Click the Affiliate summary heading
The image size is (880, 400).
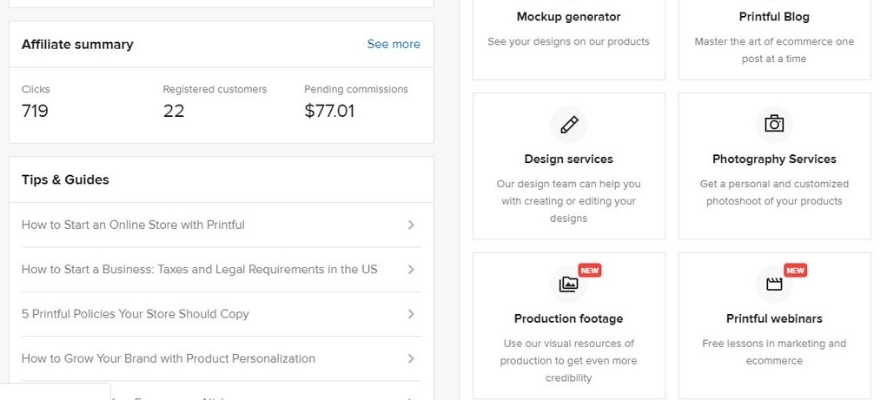(x=77, y=44)
